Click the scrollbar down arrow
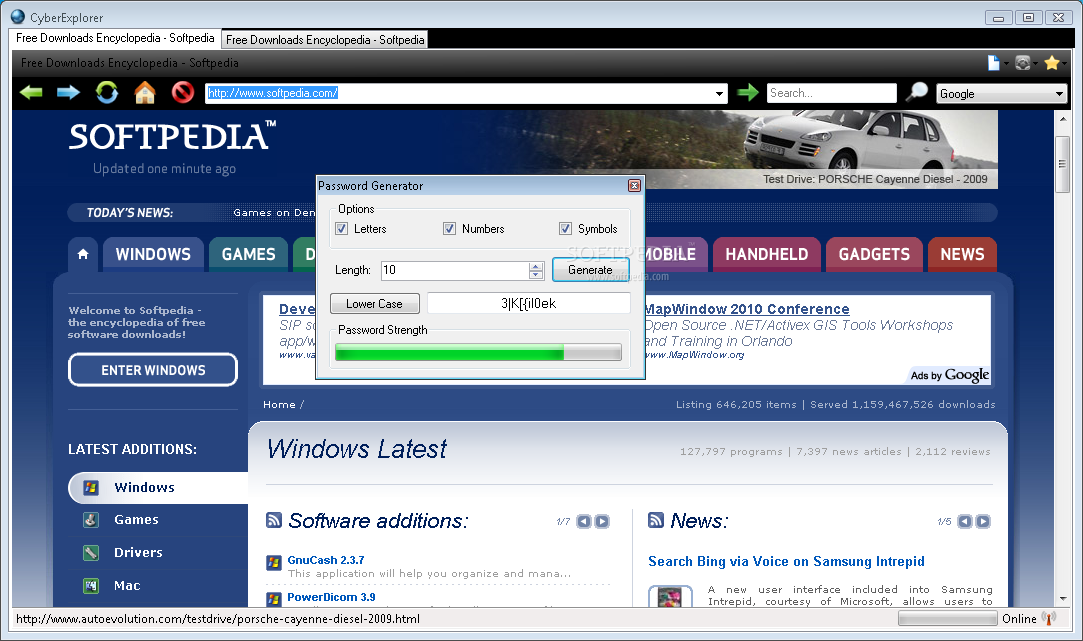 click(1062, 599)
